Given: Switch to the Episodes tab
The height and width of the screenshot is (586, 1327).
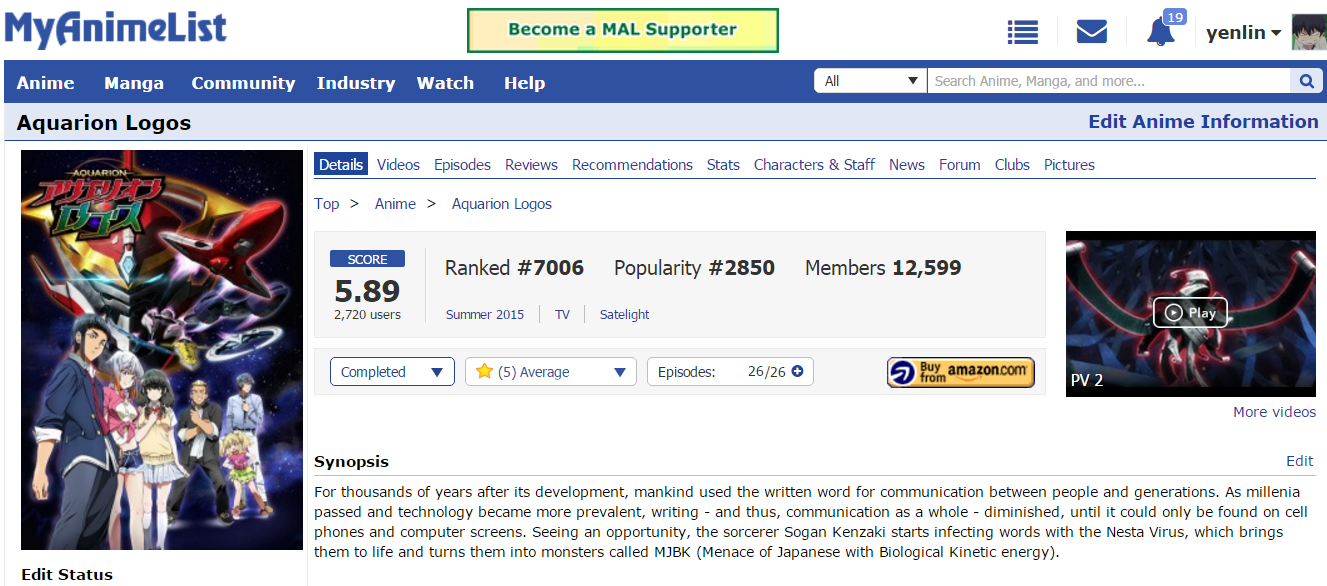Looking at the screenshot, I should 462,165.
